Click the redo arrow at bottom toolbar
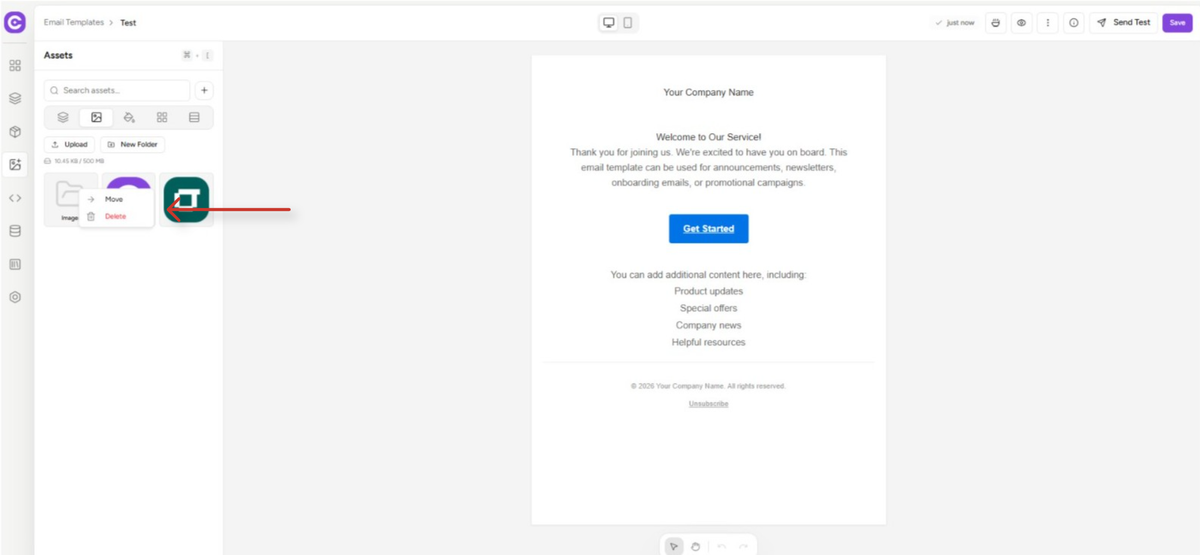This screenshot has height=555, width=1200. click(x=743, y=546)
